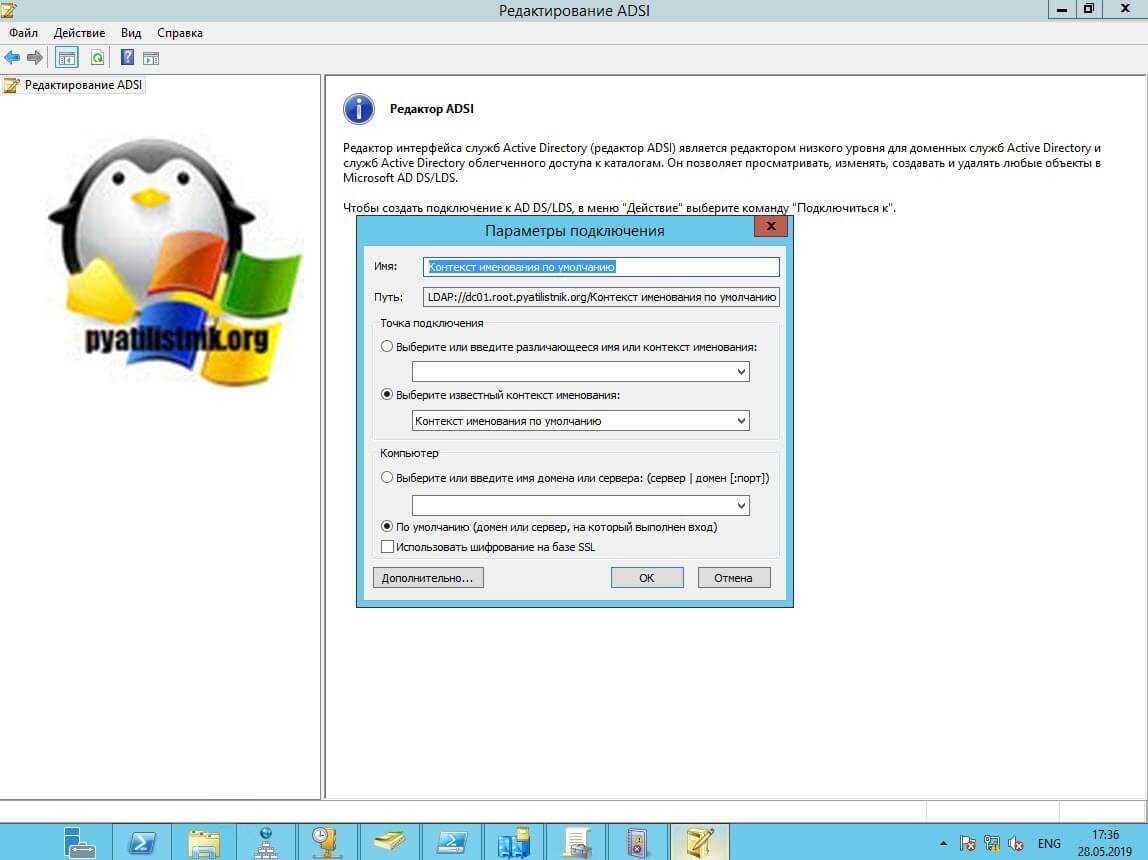Toggle the show/hide action pane icon
The height and width of the screenshot is (860, 1148).
(151, 58)
